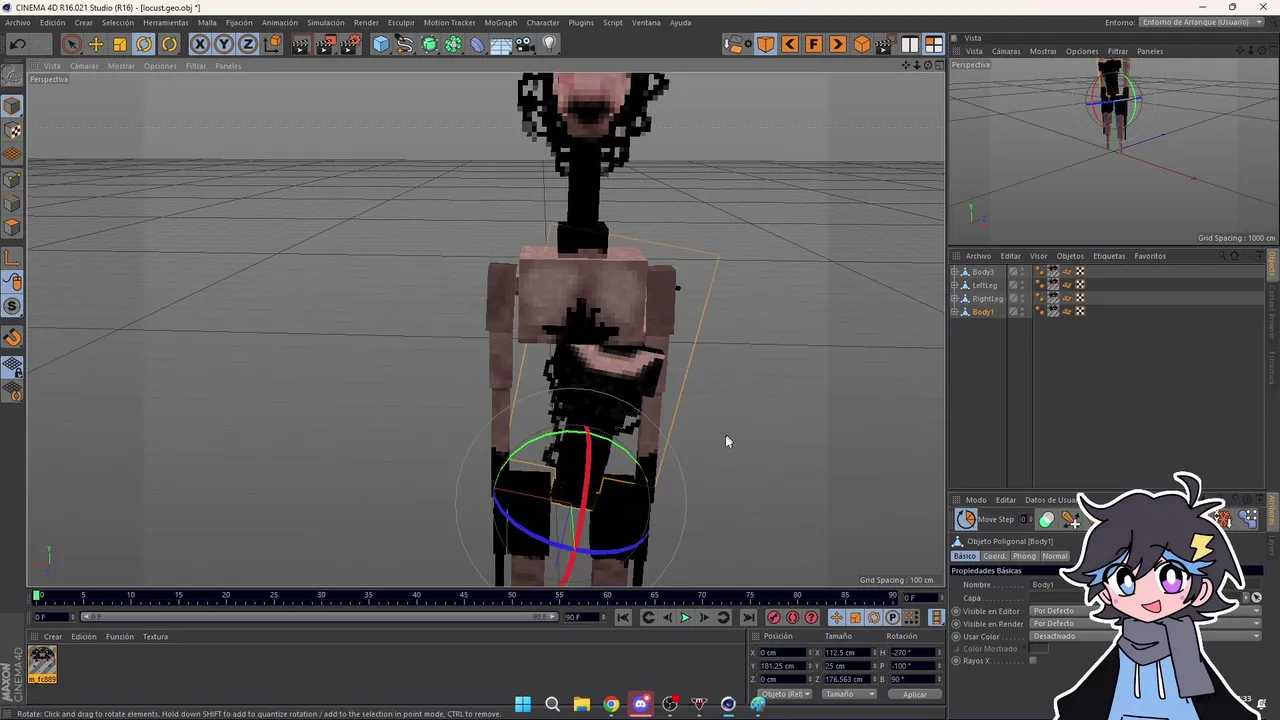Toggle visibility dots for Body3 object

click(1022, 272)
